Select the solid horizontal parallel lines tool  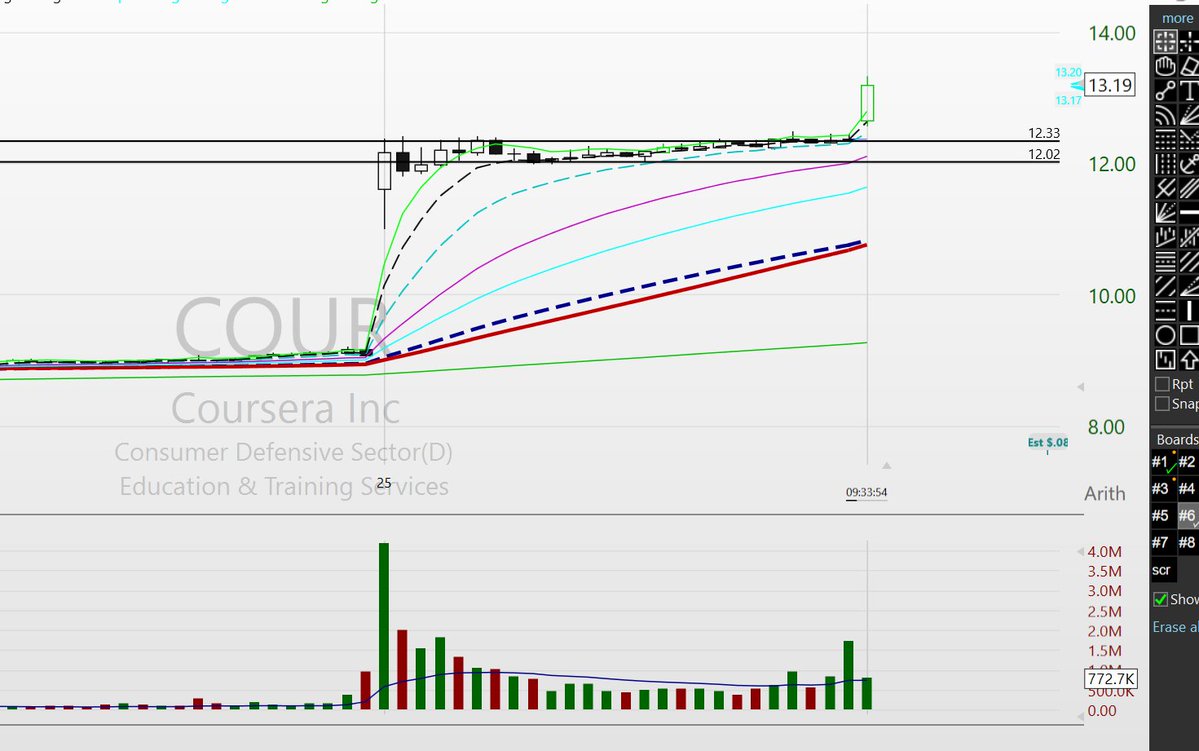(x=1165, y=262)
